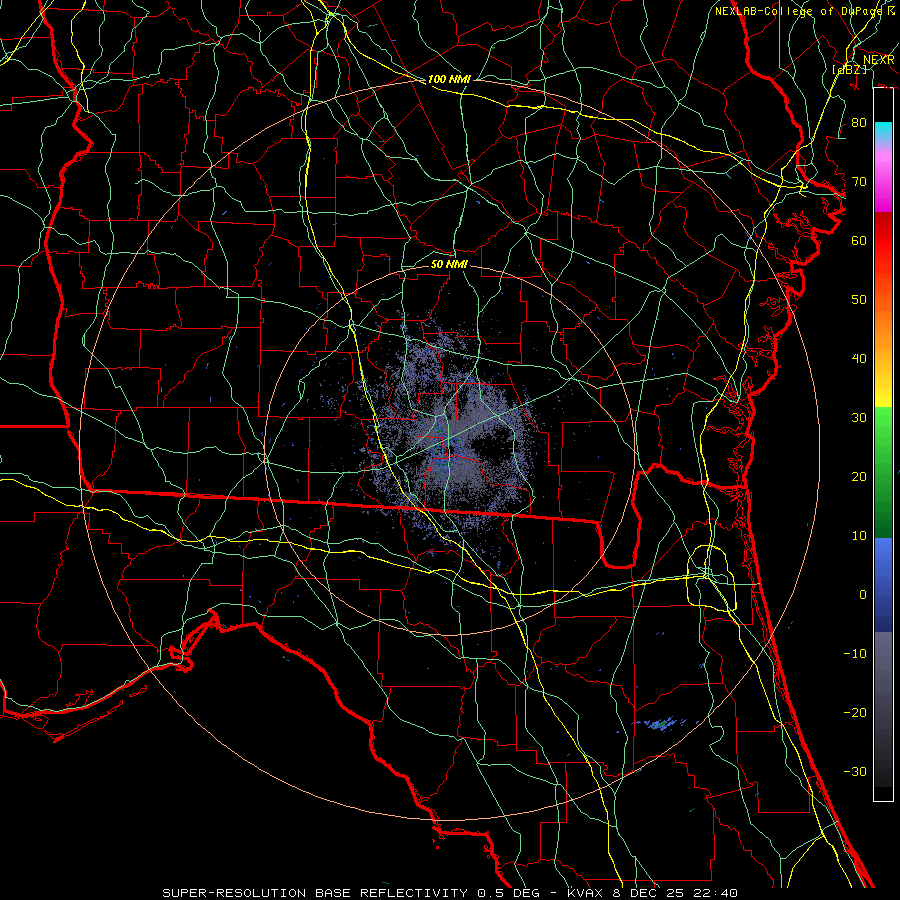This screenshot has height=900, width=900.
Task: Click the "[dBZ]" unit label
Action: [x=849, y=69]
